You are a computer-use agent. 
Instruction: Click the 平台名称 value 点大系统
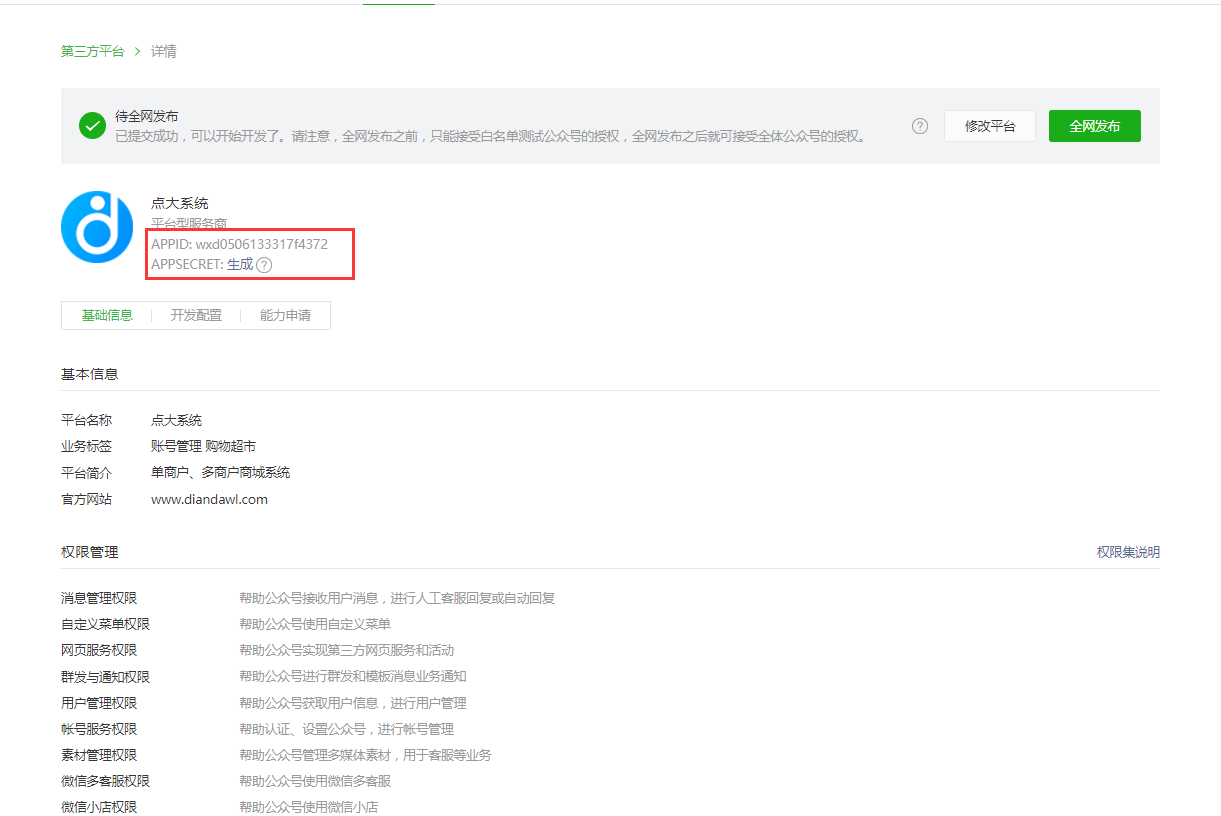[176, 420]
